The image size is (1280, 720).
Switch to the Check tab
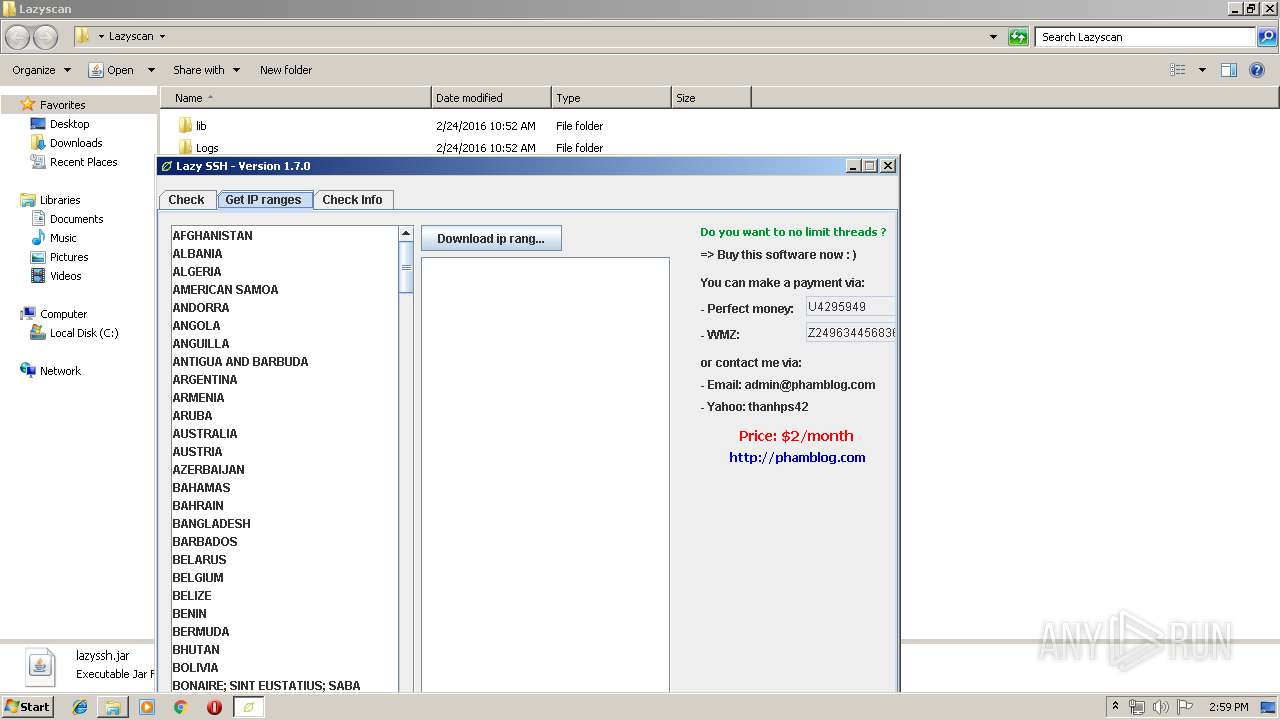[x=186, y=200]
